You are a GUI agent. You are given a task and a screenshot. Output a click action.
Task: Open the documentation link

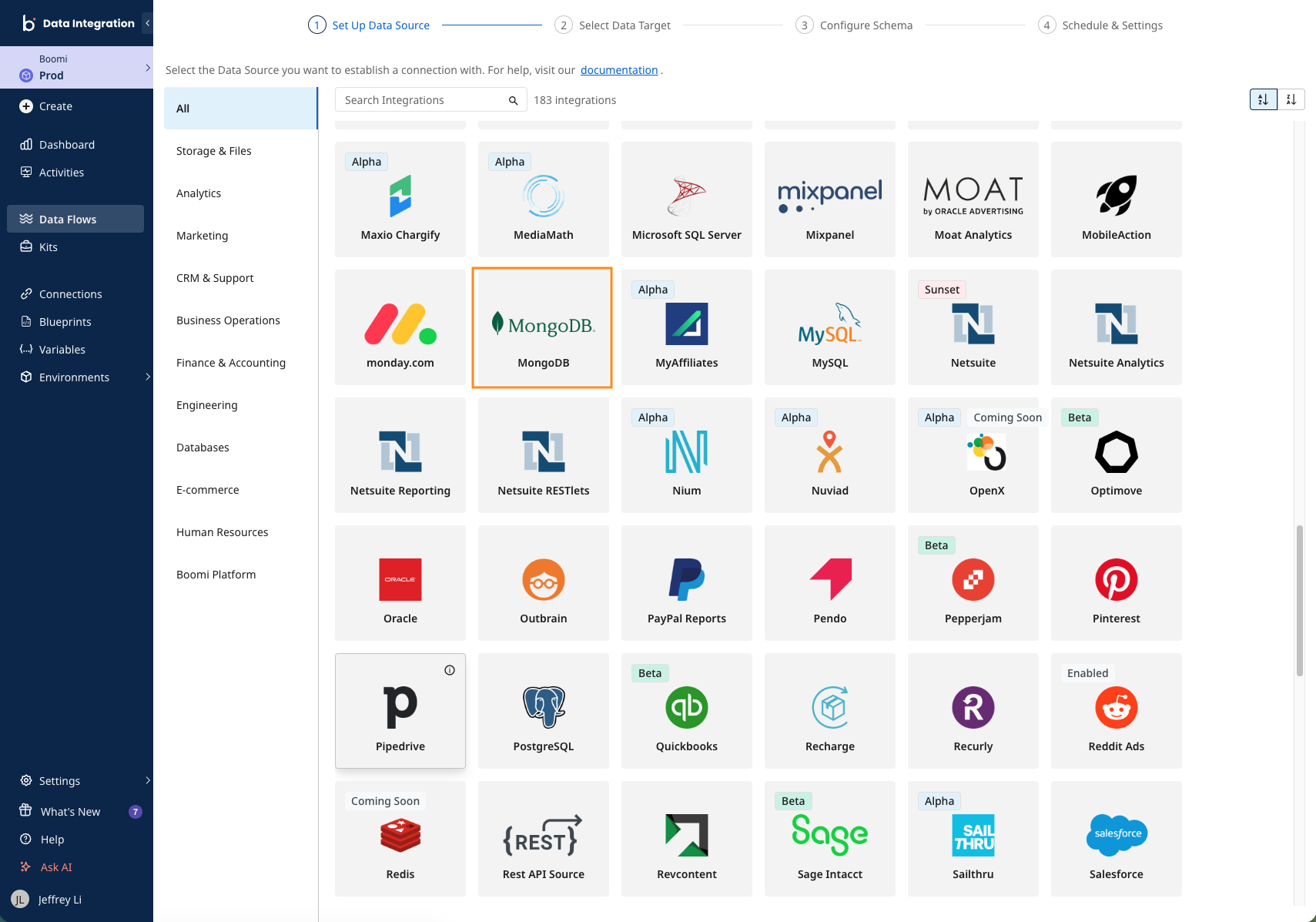(x=619, y=70)
